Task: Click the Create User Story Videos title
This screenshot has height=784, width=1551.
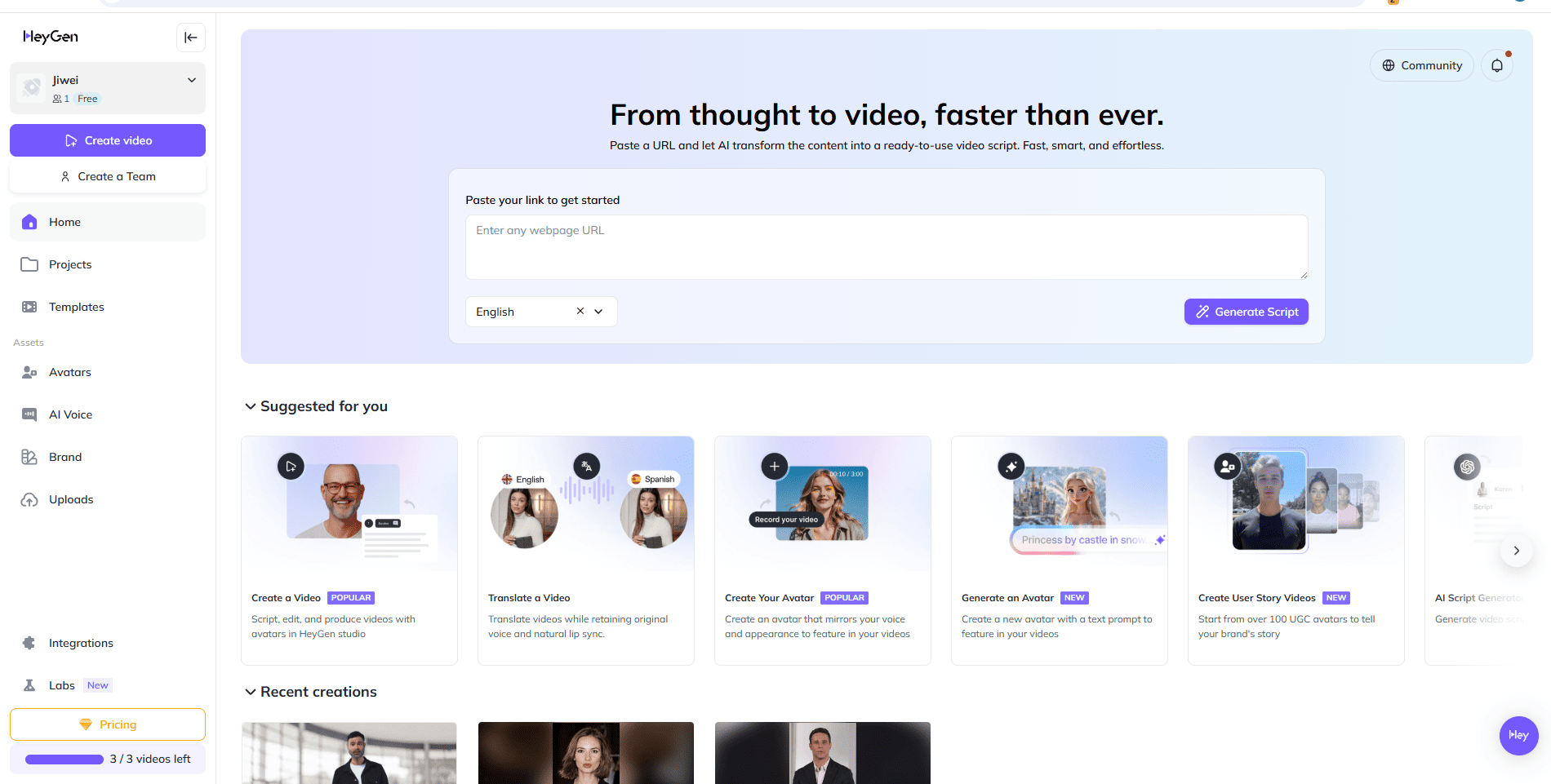Action: (1257, 598)
